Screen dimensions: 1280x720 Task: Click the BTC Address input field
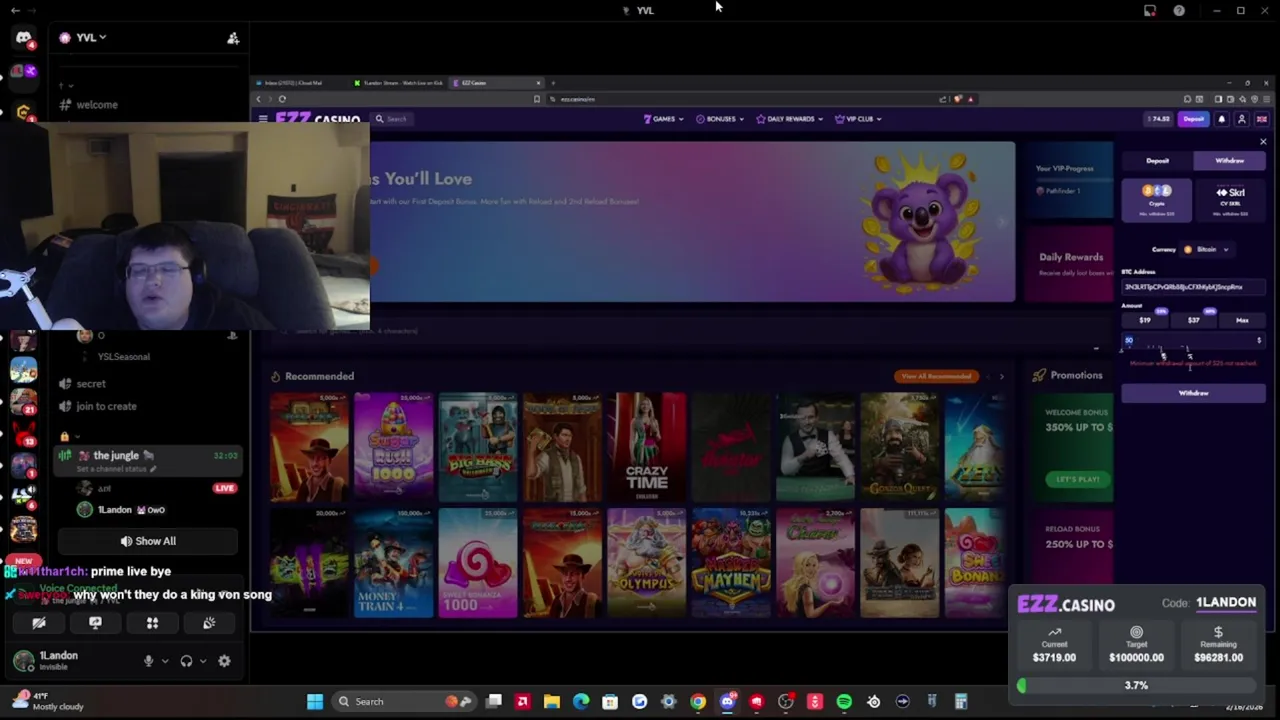1193,287
